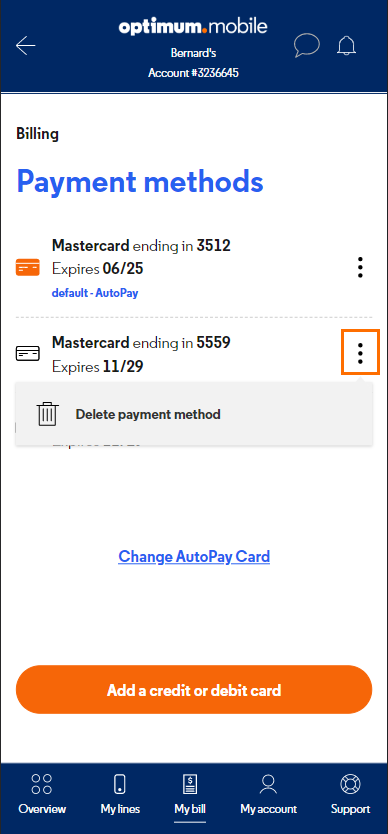388x834 pixels.
Task: Select the My bill tab
Action: 190,795
